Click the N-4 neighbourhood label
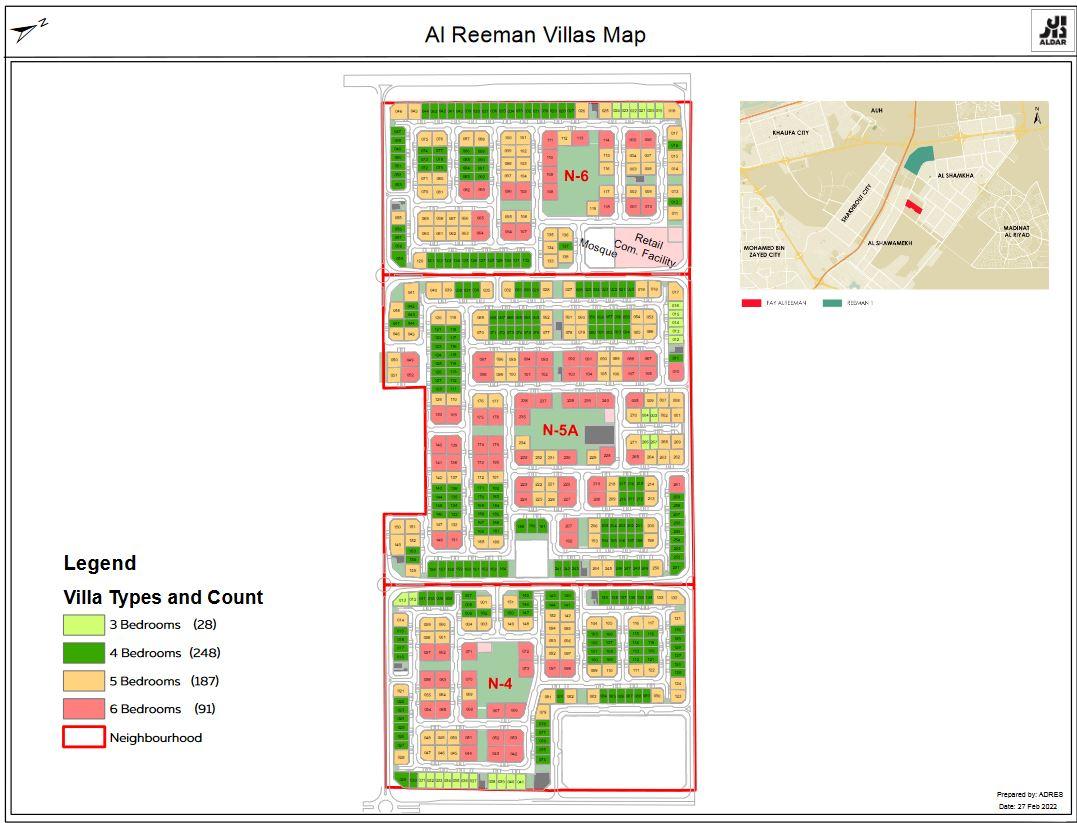The height and width of the screenshot is (823, 1077). [x=499, y=684]
